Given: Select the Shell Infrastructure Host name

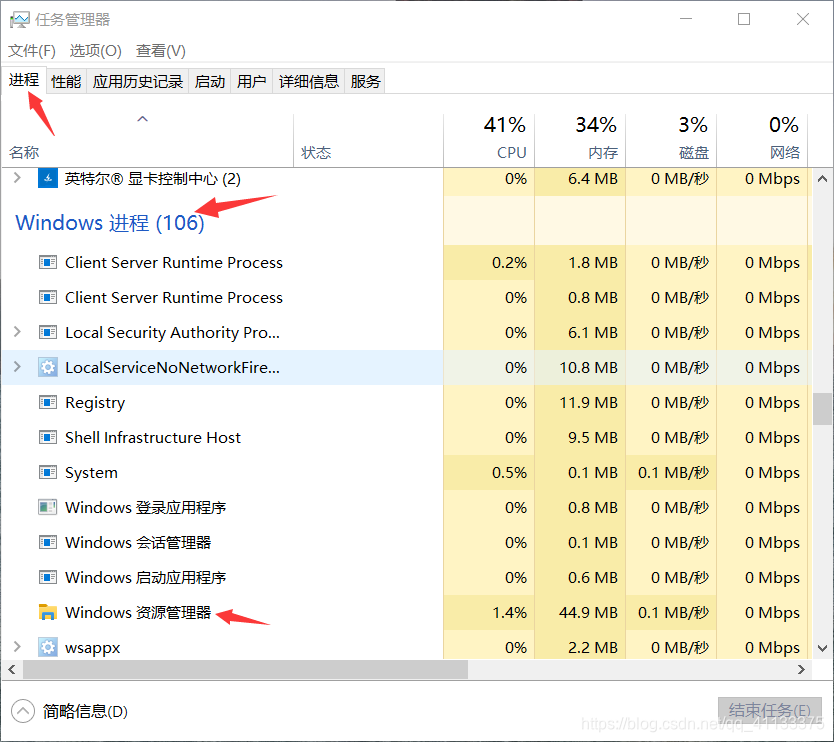Looking at the screenshot, I should 153,438.
